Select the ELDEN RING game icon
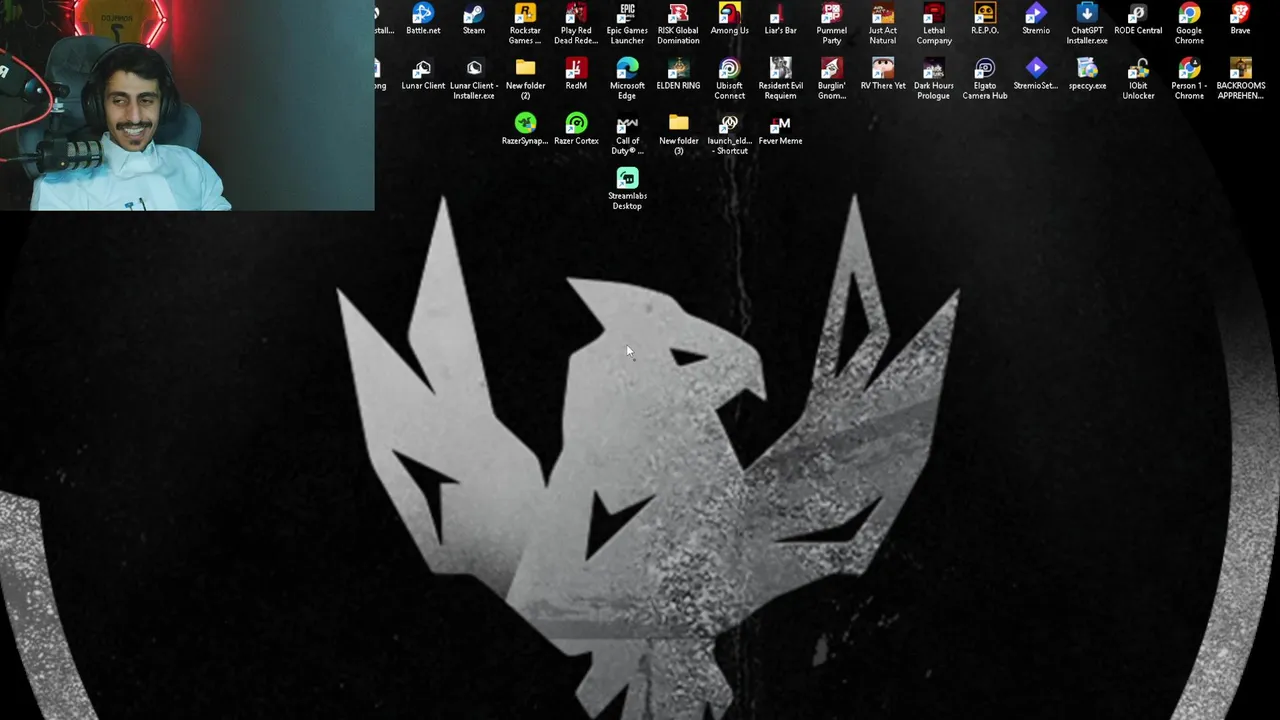 678,74
